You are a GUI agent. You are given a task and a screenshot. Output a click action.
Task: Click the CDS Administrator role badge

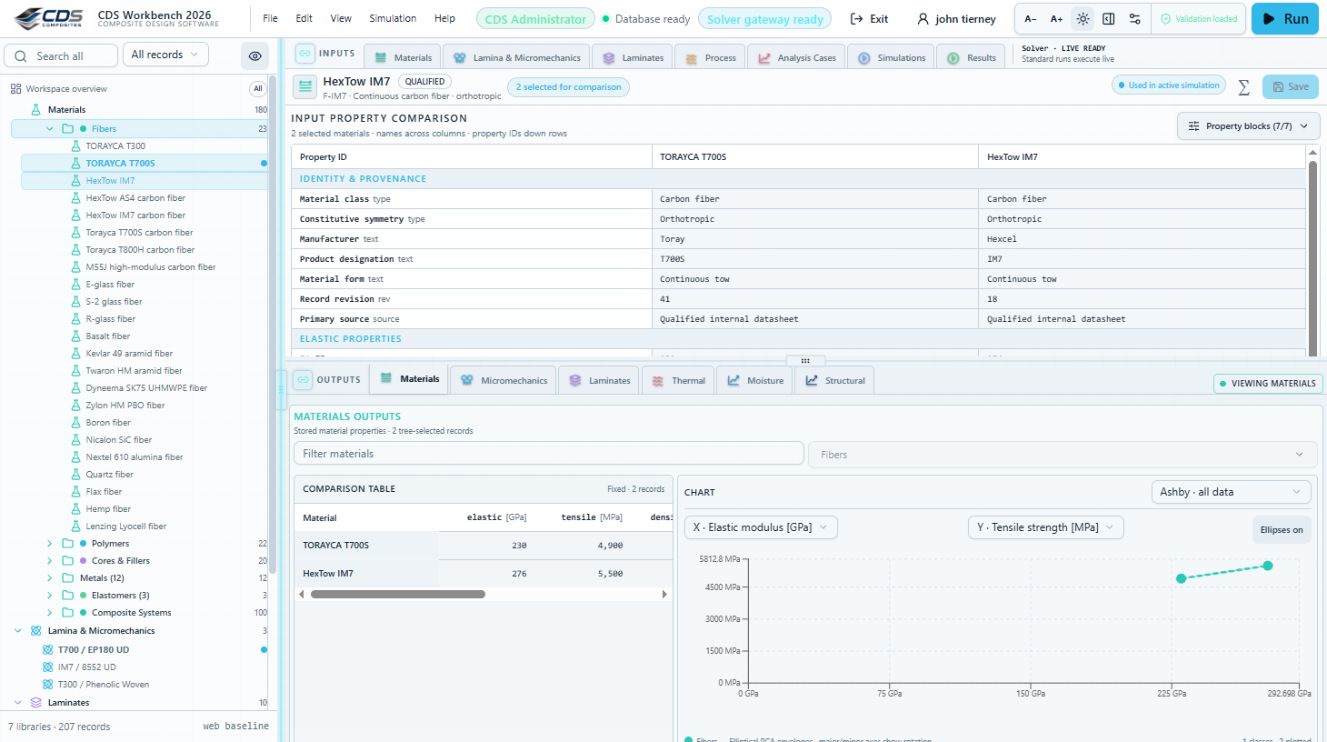(535, 19)
